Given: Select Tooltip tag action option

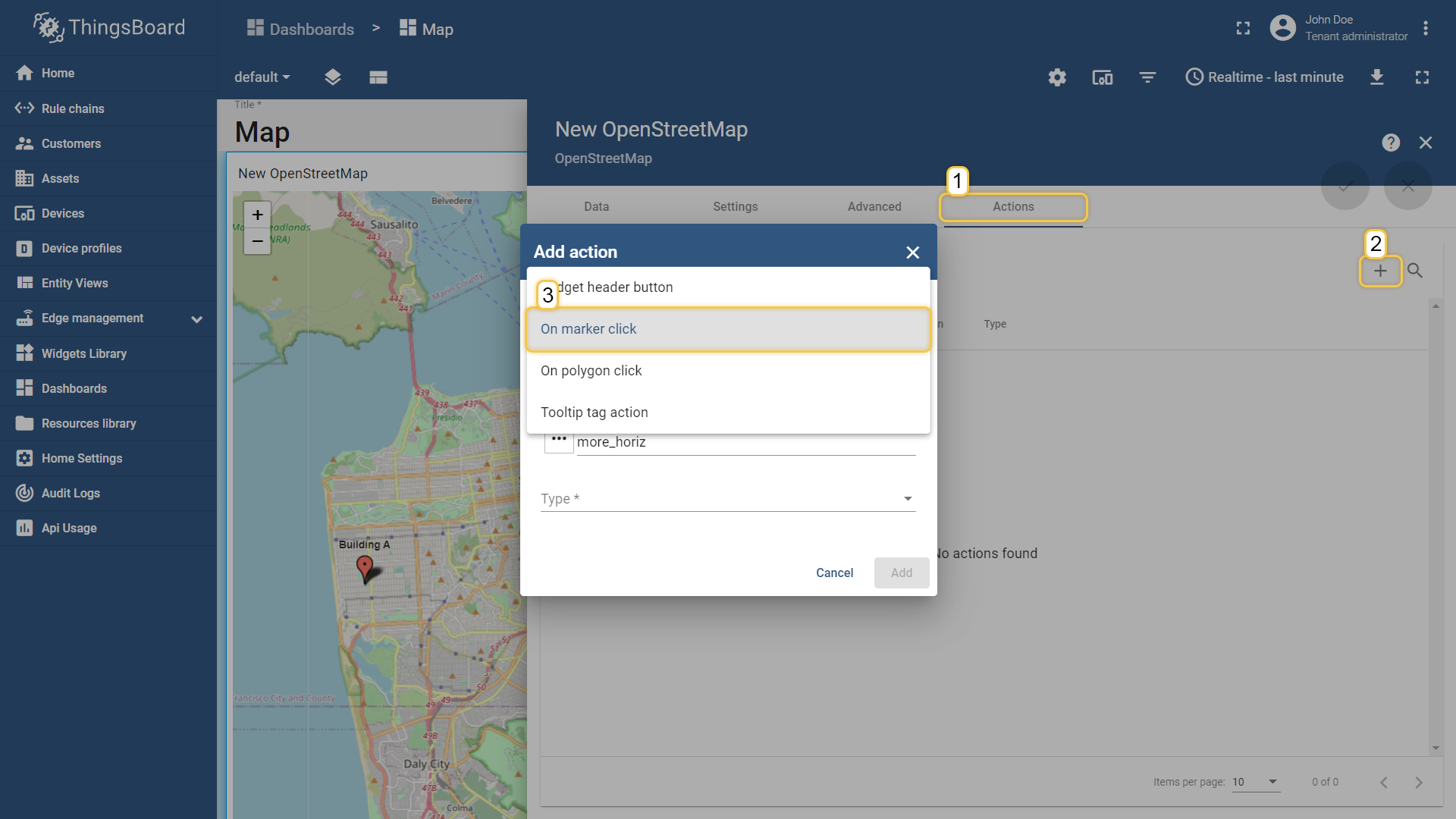Looking at the screenshot, I should pyautogui.click(x=728, y=413).
